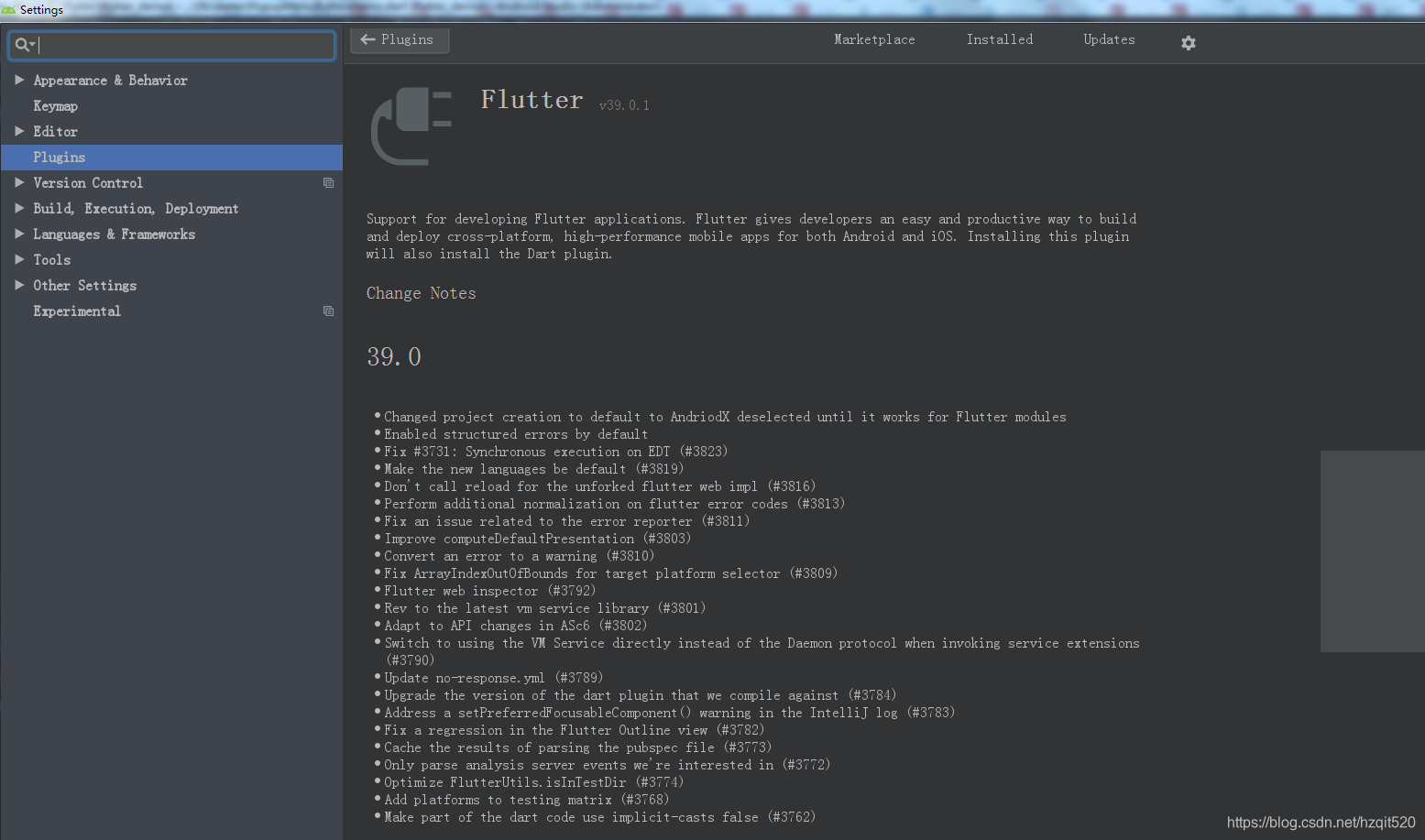Open the Version Control settings item
The image size is (1425, 840).
point(88,183)
